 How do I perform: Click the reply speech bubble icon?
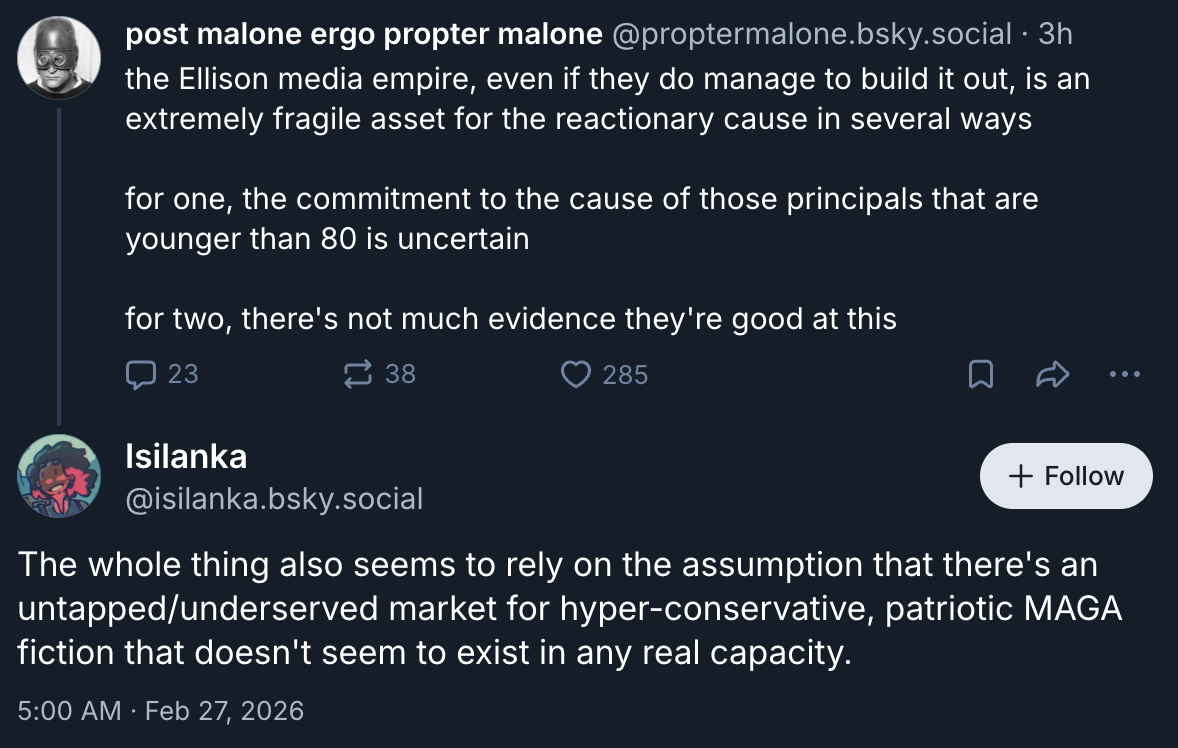[x=141, y=374]
